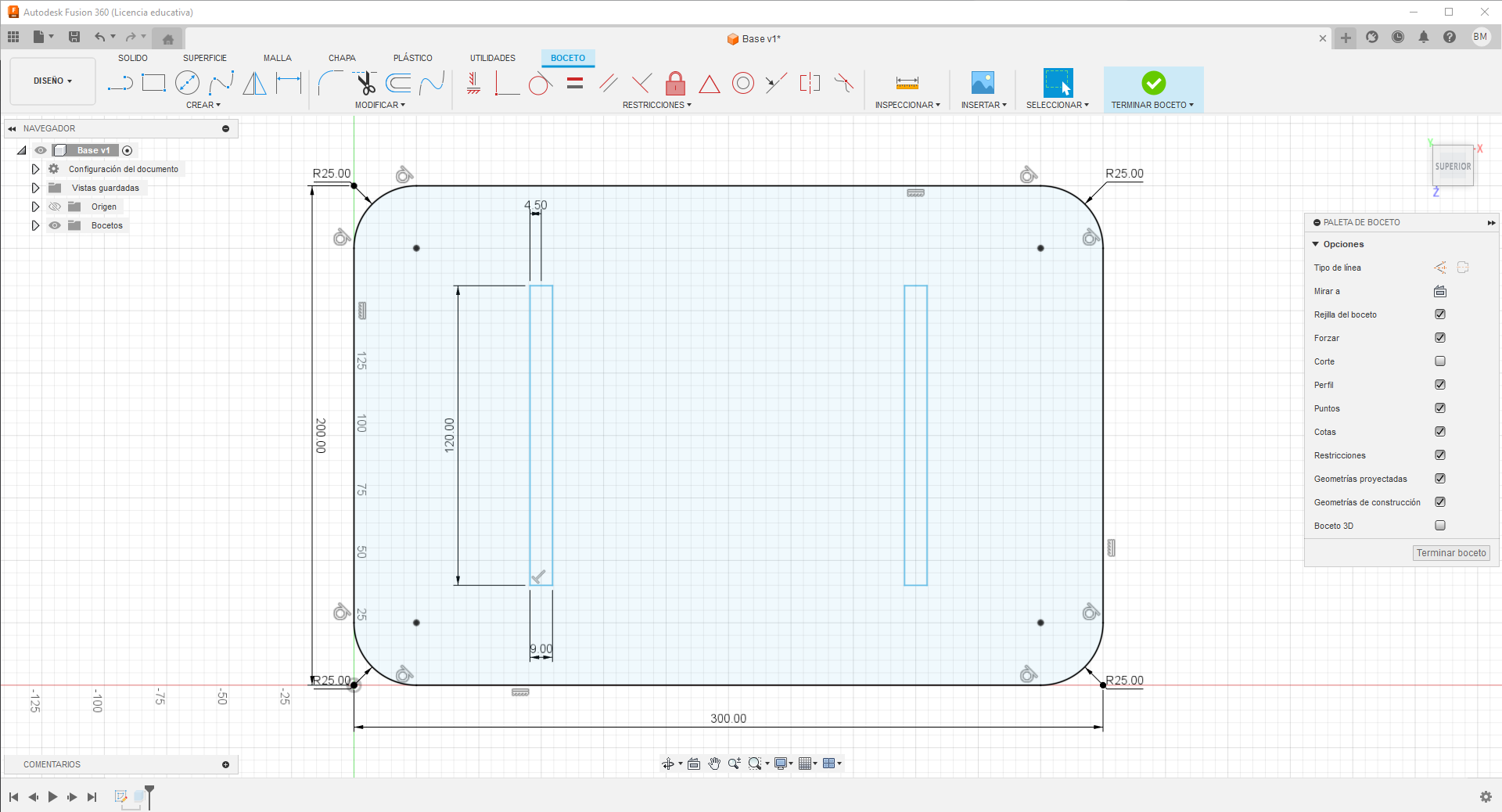
Task: Collapse the Opciones section
Action: click(1316, 244)
